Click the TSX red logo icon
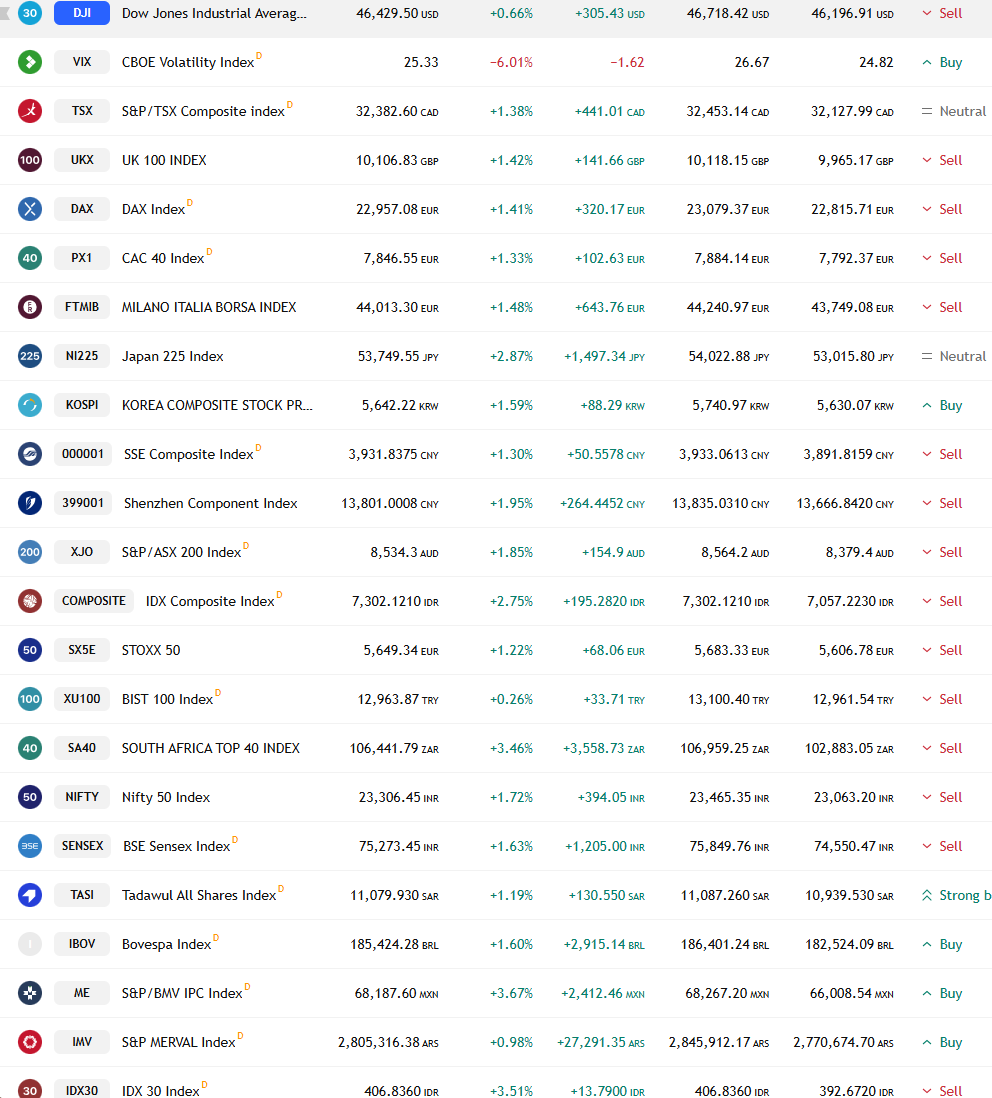Image resolution: width=992 pixels, height=1098 pixels. [29, 111]
